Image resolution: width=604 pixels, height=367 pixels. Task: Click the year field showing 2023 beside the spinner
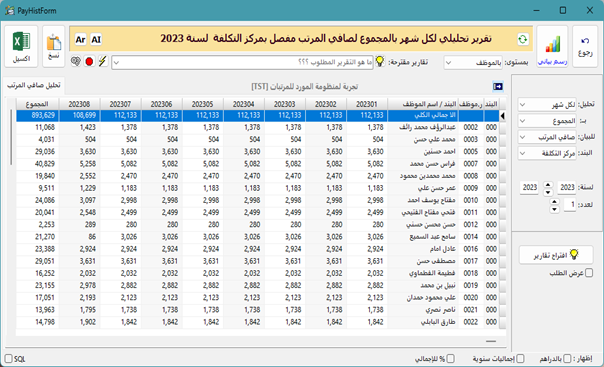[567, 188]
